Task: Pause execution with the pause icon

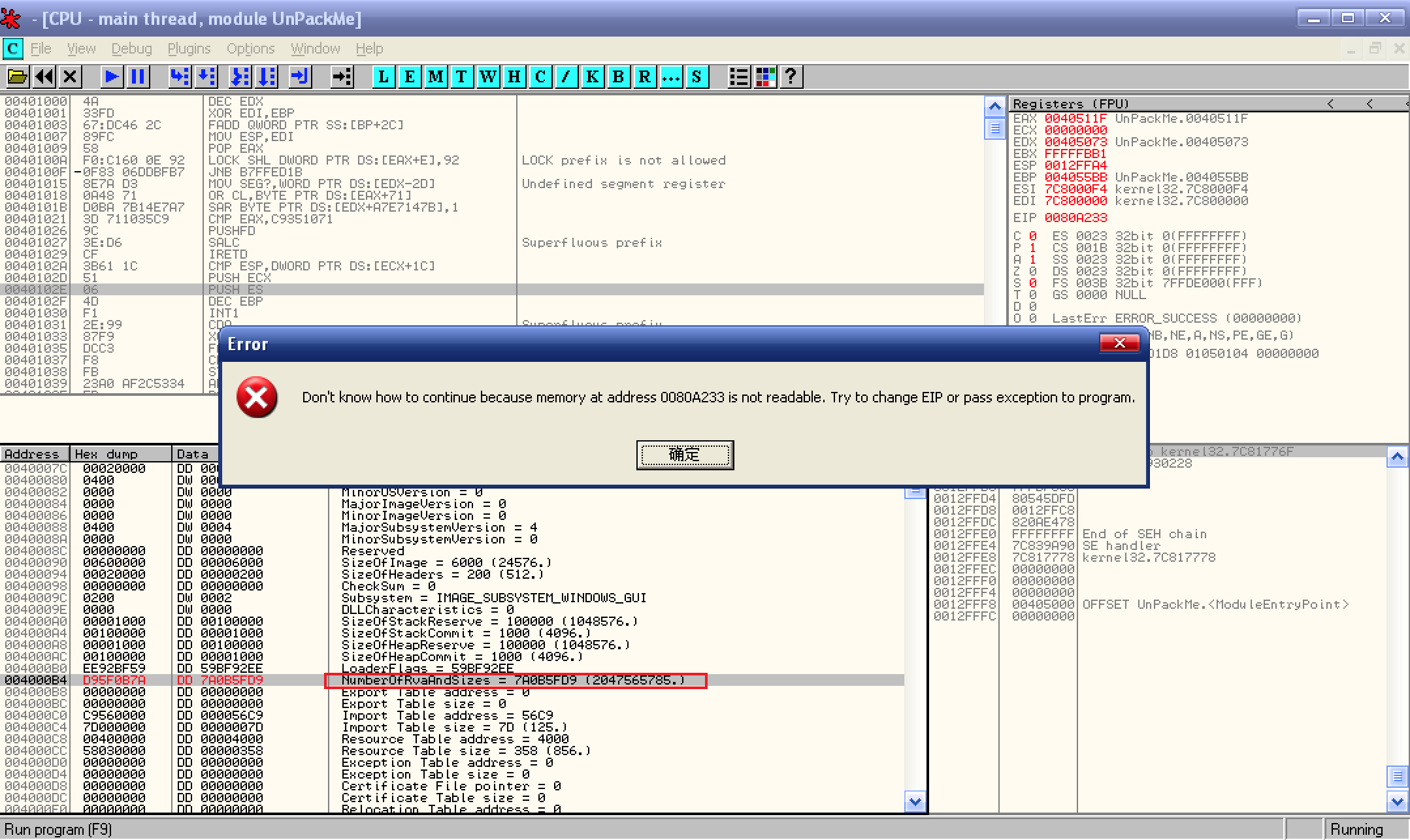Action: [x=138, y=77]
